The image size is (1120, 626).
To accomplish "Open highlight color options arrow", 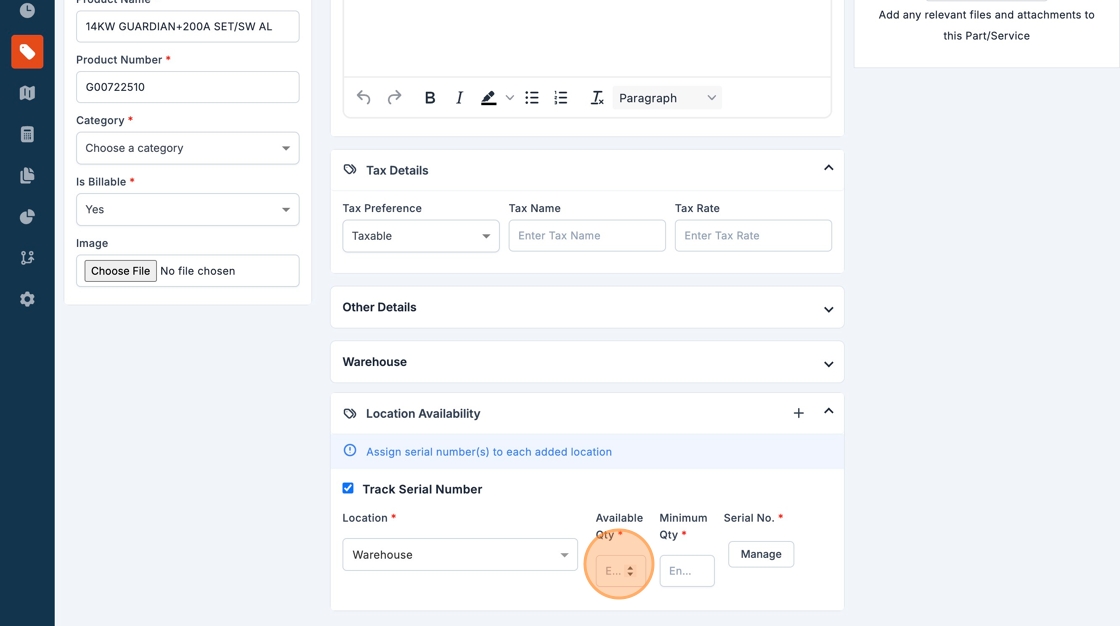I will tap(509, 98).
